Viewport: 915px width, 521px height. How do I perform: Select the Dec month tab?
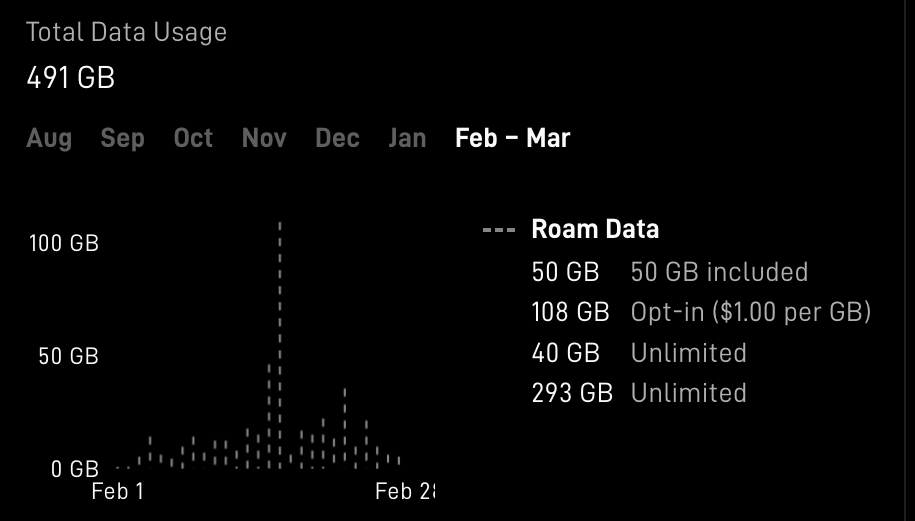[337, 138]
